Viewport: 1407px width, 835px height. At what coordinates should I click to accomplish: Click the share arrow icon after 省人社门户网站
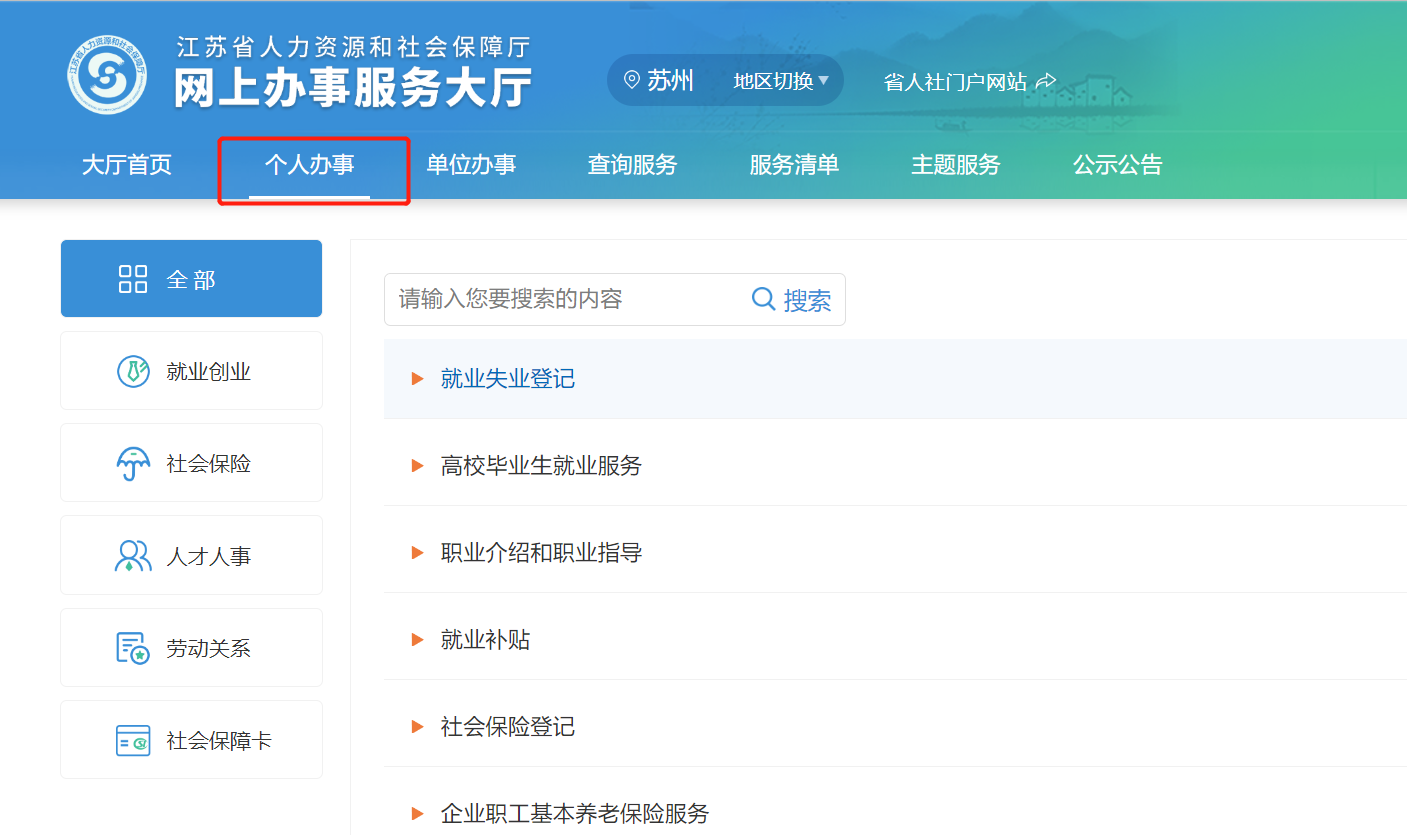pyautogui.click(x=1045, y=82)
